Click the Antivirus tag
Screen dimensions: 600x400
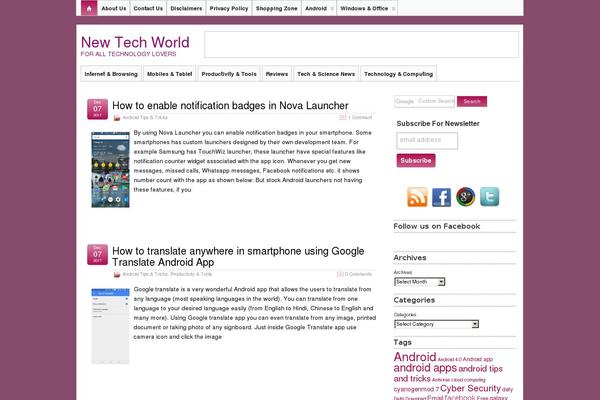[x=441, y=380]
